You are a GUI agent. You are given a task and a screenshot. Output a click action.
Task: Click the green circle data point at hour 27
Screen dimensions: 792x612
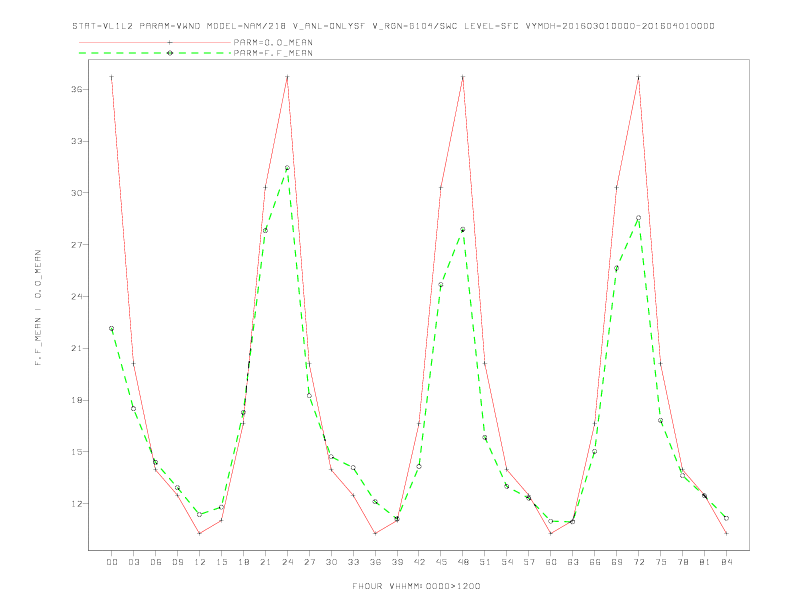pos(309,395)
